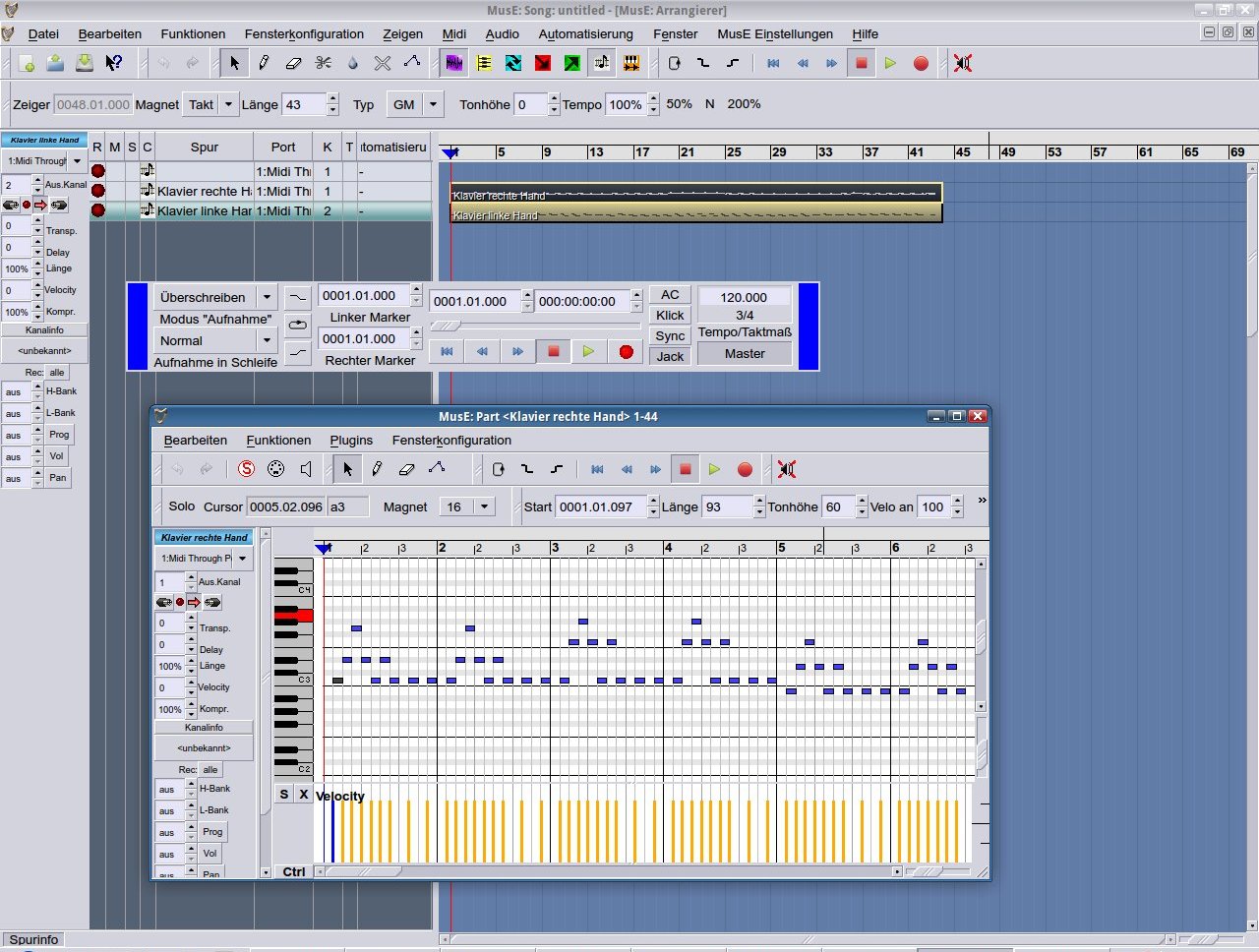Toggle the Master tempo button
This screenshot has height=952, width=1259.
[x=745, y=354]
